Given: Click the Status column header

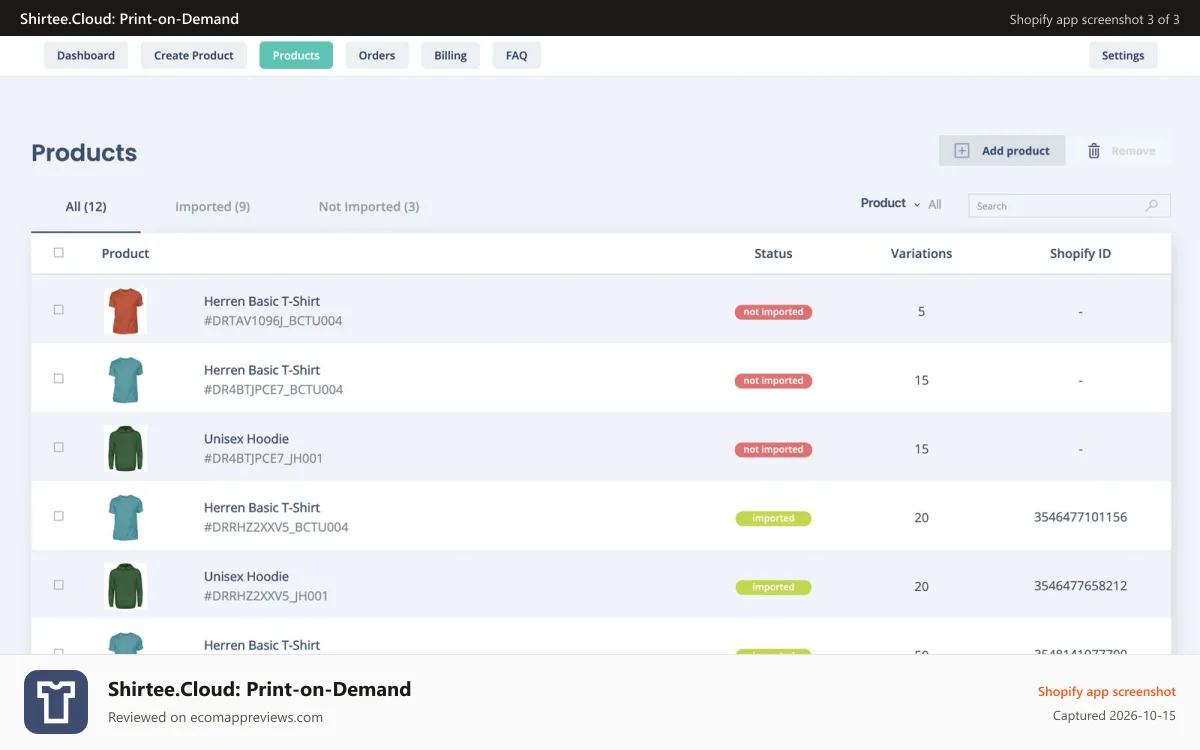Looking at the screenshot, I should [x=773, y=254].
